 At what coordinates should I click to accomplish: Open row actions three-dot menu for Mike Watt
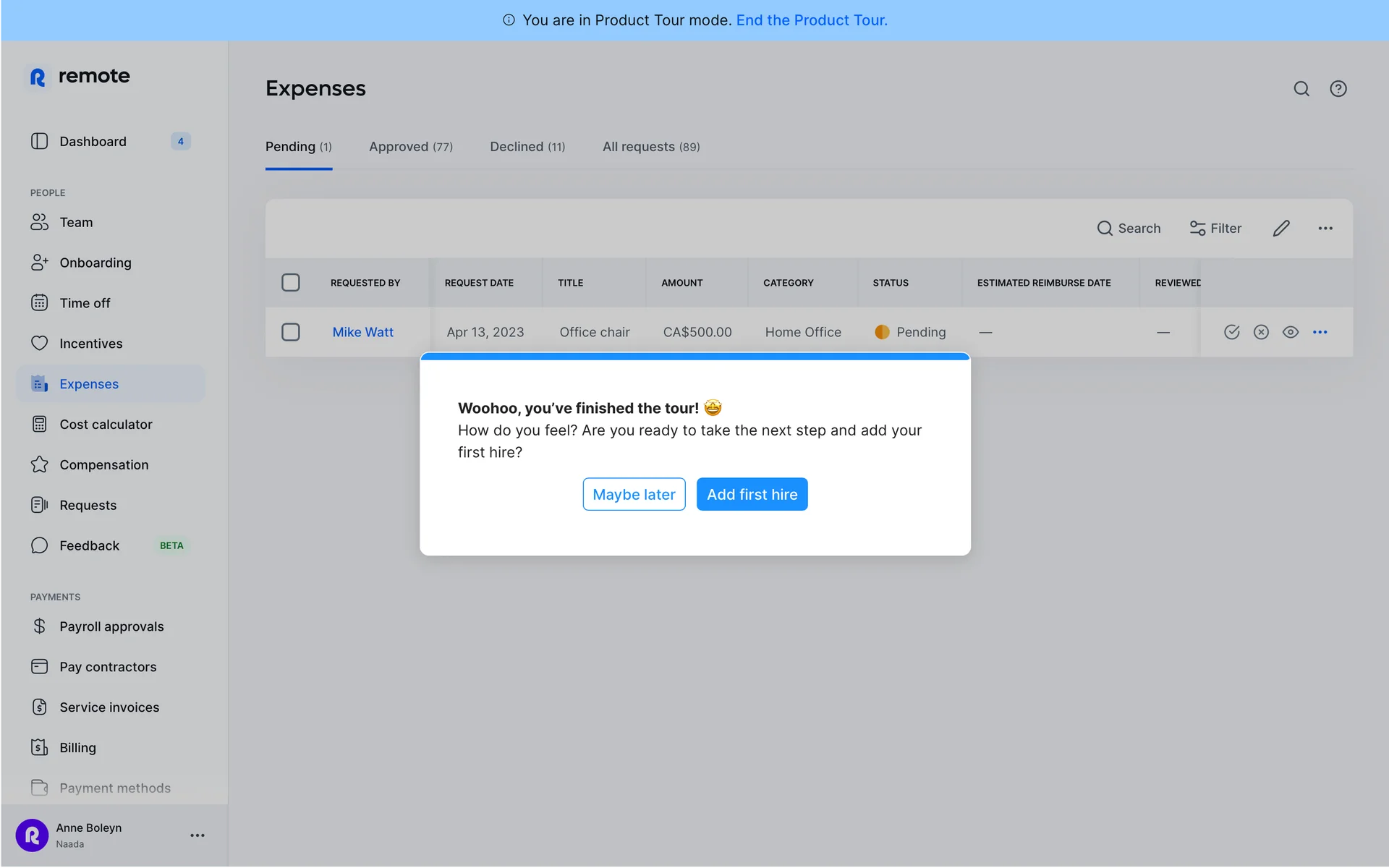pyautogui.click(x=1320, y=332)
